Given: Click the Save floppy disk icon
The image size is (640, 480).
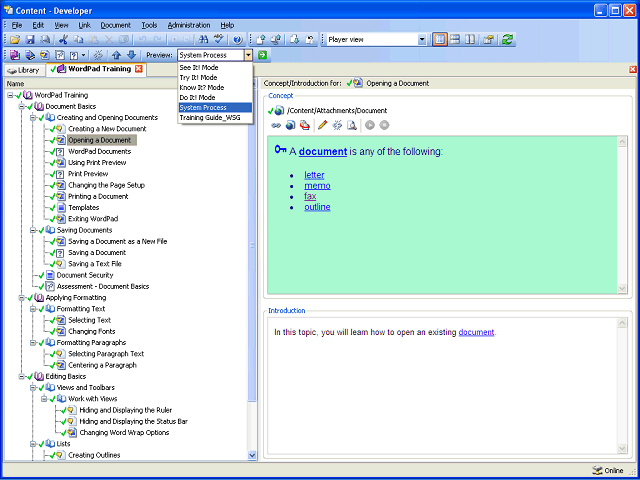Looking at the screenshot, I should 30,40.
